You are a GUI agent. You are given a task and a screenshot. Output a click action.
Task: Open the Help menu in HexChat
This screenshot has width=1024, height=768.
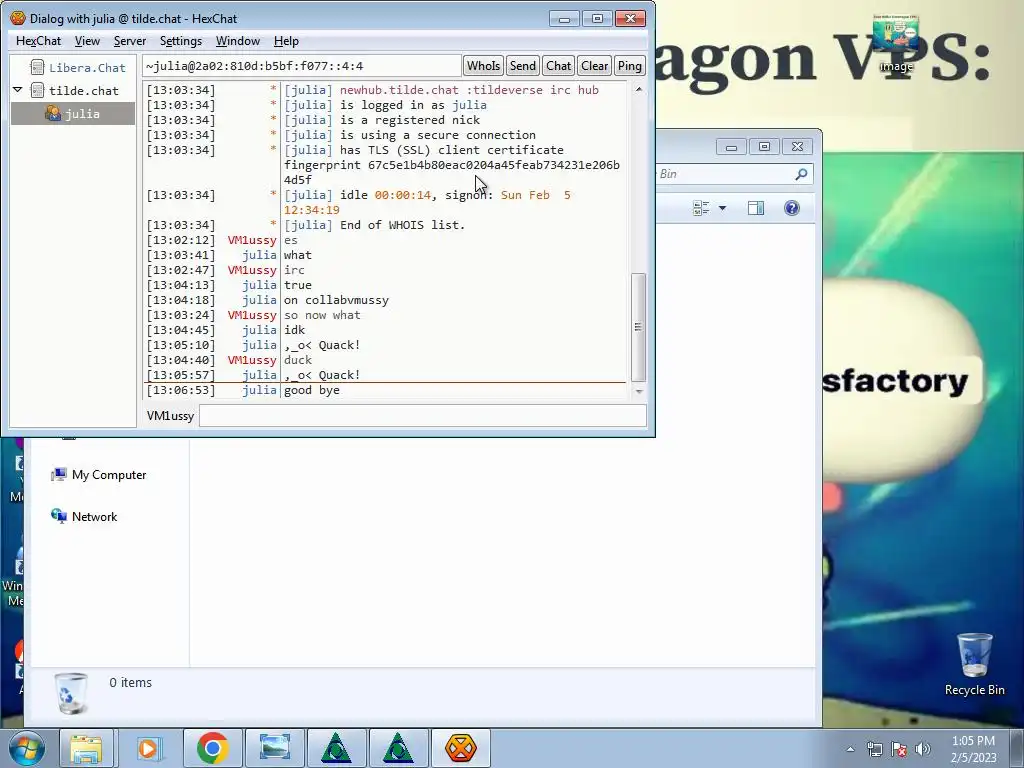pos(286,41)
